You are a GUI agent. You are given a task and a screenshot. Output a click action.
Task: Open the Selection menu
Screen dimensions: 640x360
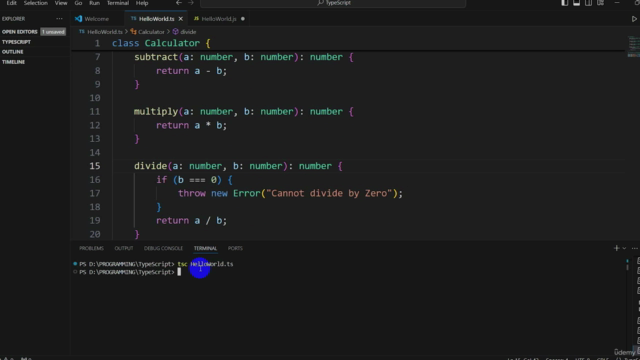click(36, 3)
